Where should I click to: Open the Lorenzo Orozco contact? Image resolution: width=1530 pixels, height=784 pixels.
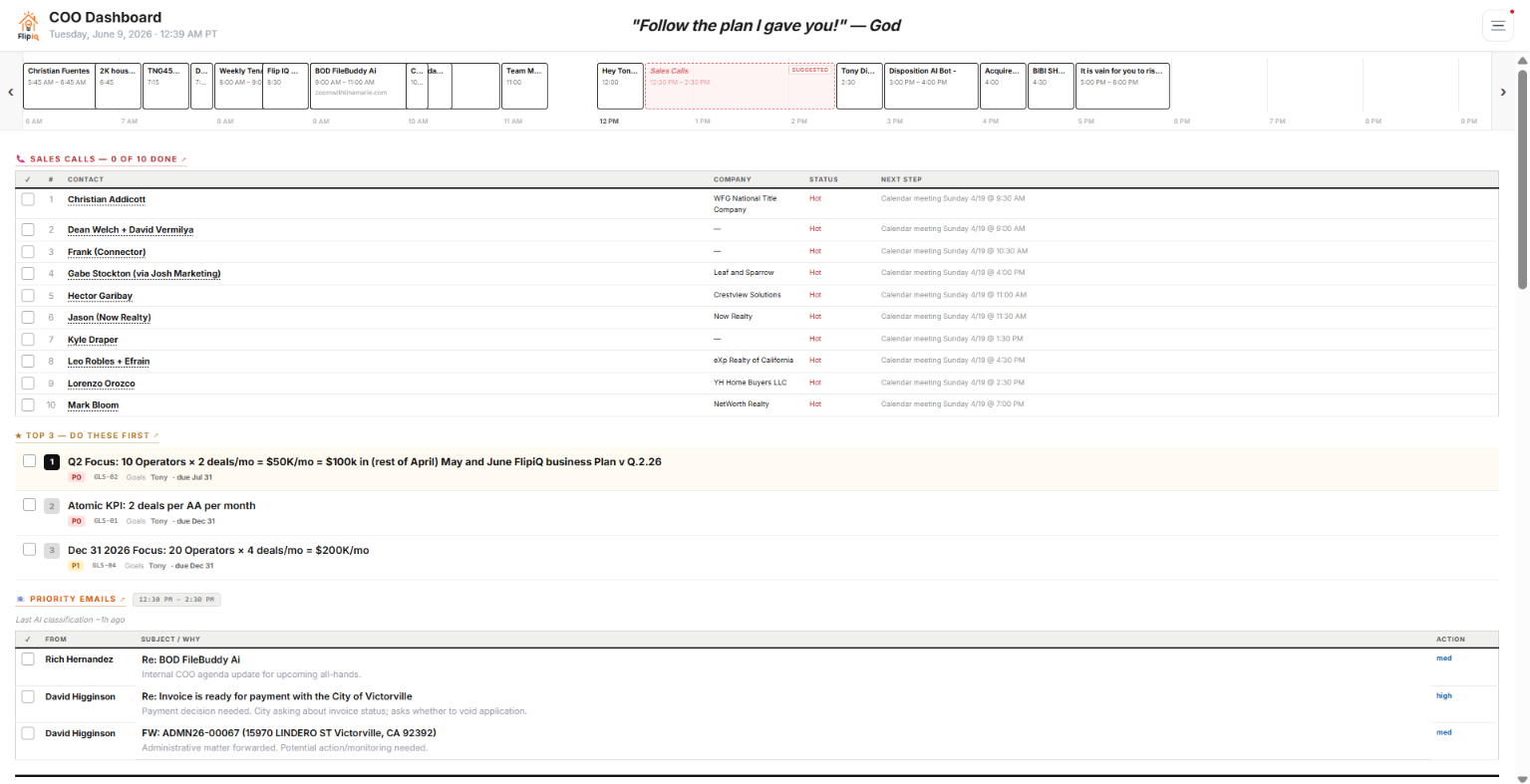102,384
